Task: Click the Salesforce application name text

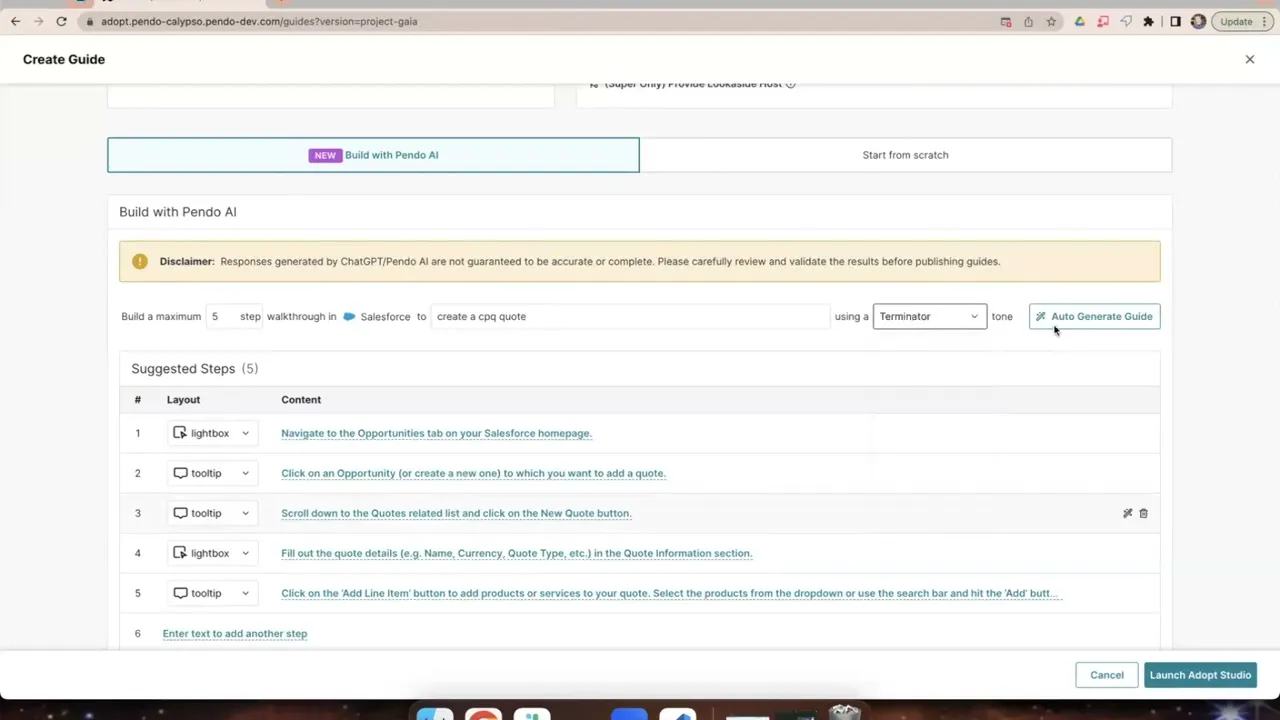Action: [x=385, y=317]
